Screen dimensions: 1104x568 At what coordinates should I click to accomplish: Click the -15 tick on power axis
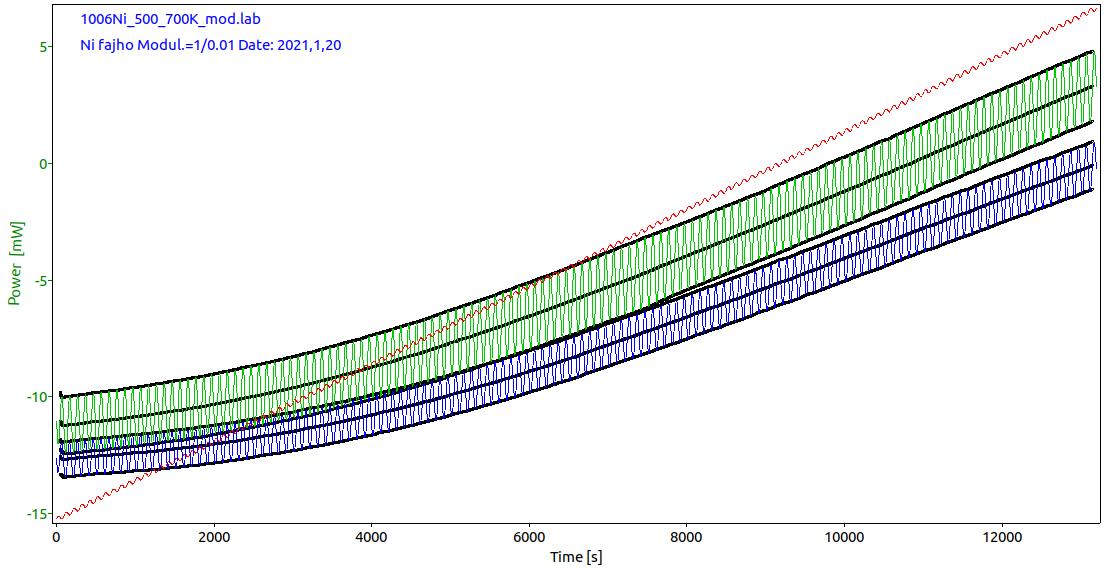pos(37,513)
